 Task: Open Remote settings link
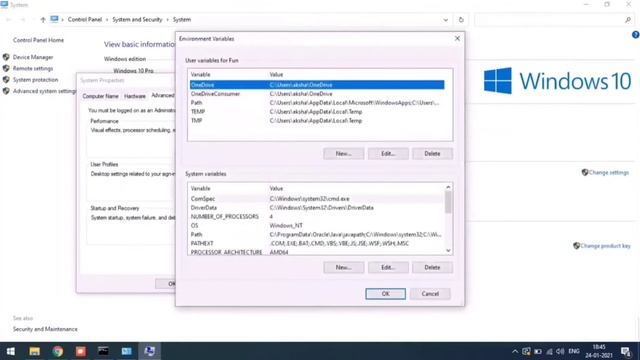(x=33, y=69)
